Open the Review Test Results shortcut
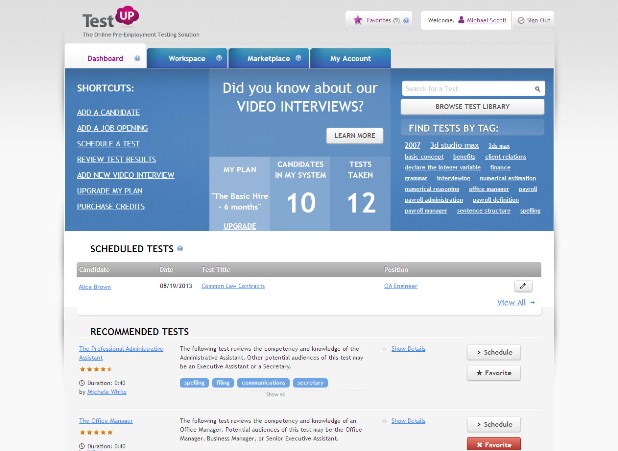Image resolution: width=618 pixels, height=451 pixels. click(116, 159)
